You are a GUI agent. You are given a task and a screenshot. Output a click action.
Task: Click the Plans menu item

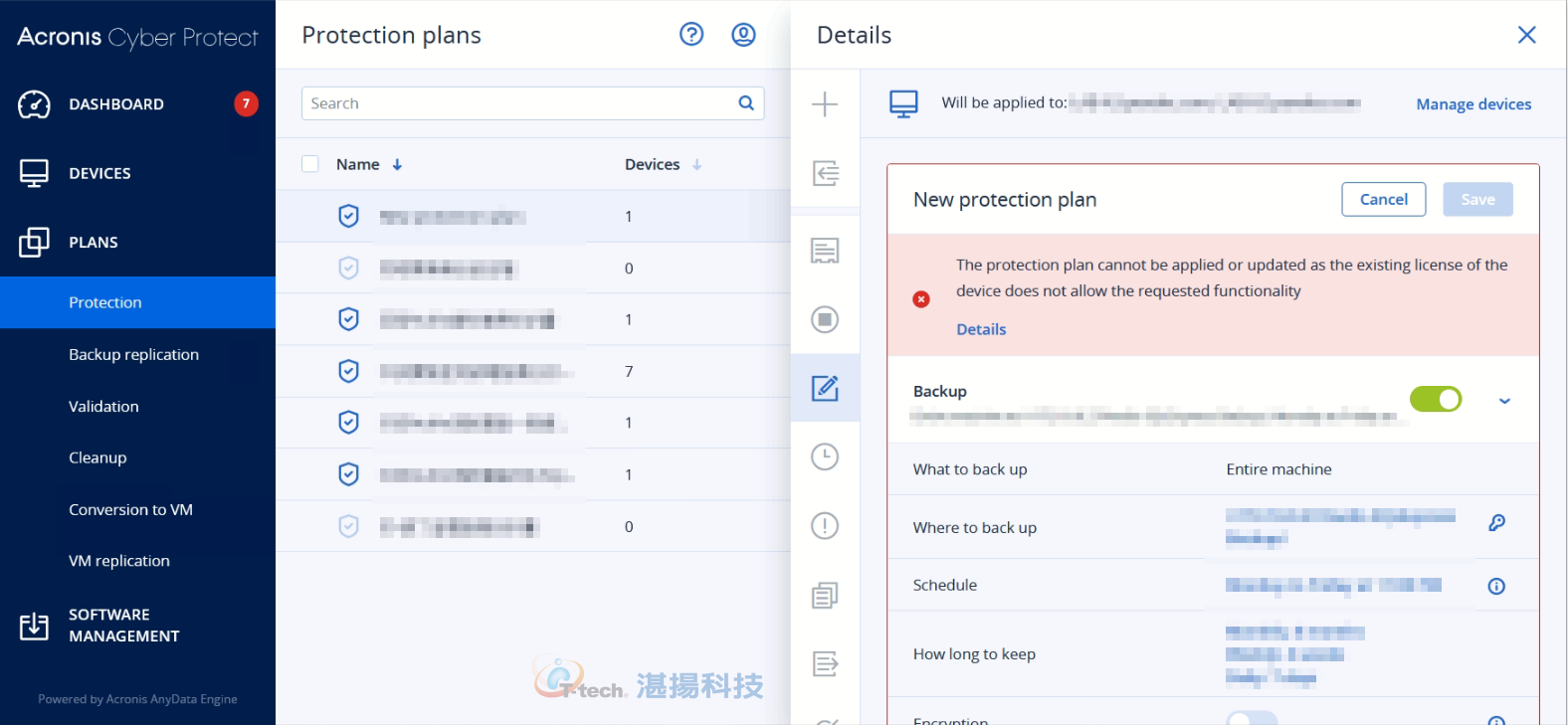click(x=94, y=243)
